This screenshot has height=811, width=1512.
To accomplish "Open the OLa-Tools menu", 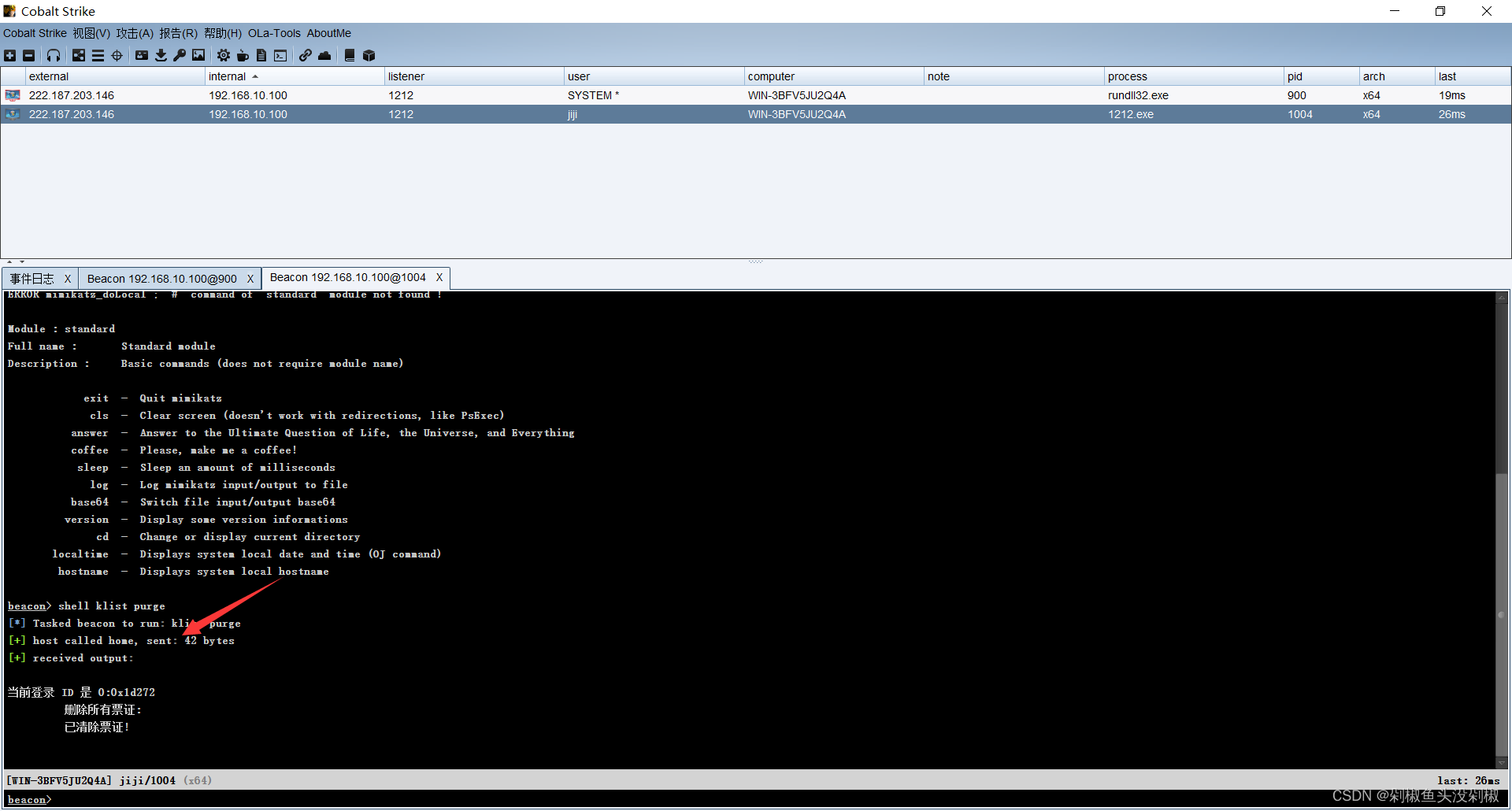I will click(274, 33).
